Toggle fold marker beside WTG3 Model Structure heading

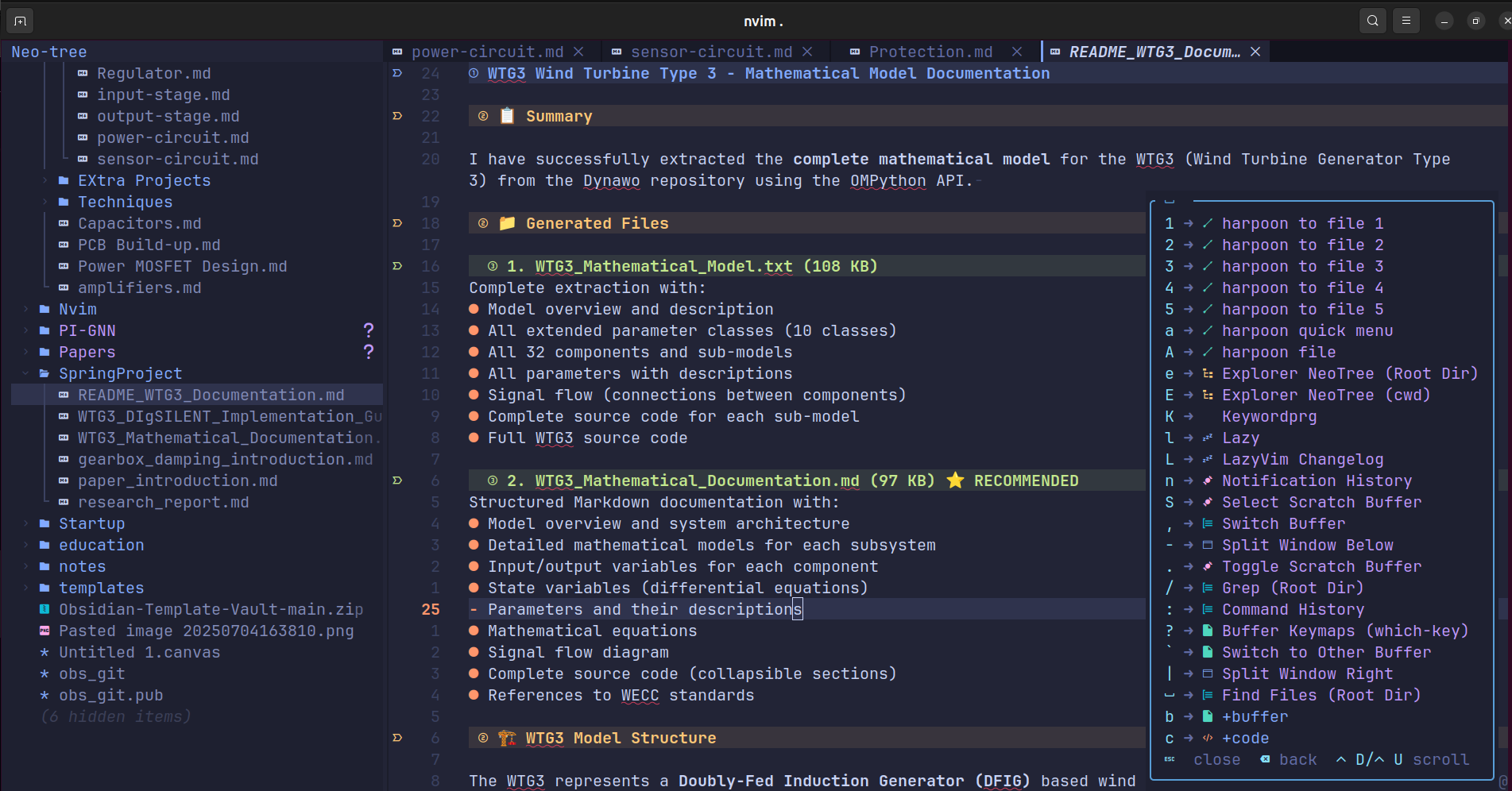coord(397,738)
